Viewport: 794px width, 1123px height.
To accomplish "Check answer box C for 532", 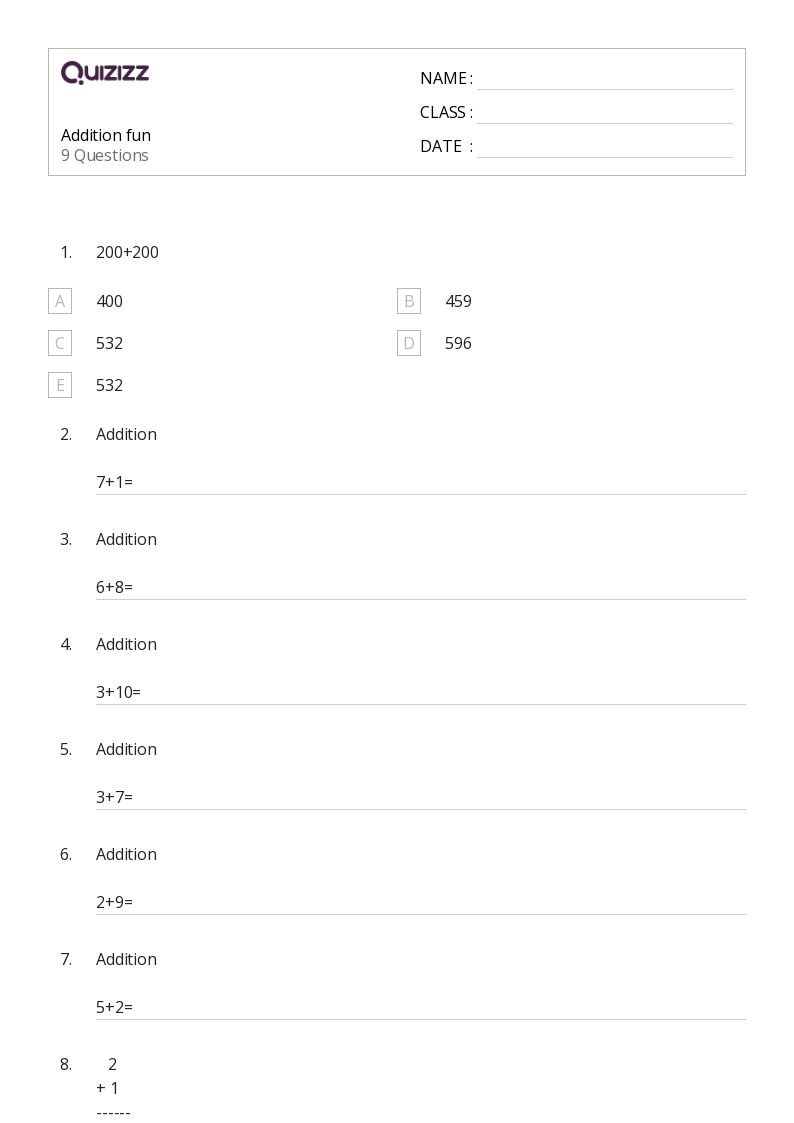I will click(x=60, y=343).
